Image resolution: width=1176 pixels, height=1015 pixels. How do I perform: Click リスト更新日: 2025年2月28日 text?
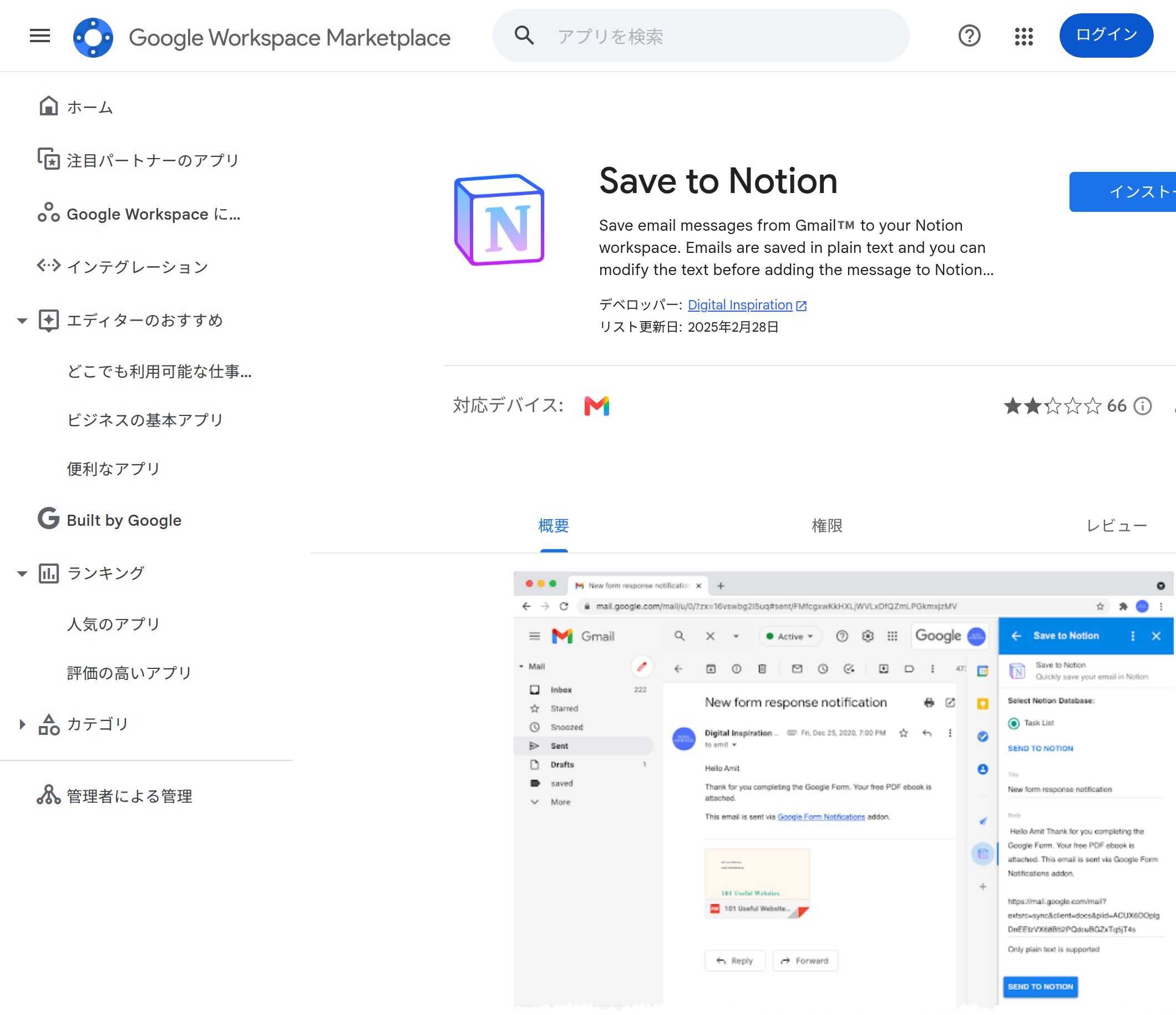689,327
